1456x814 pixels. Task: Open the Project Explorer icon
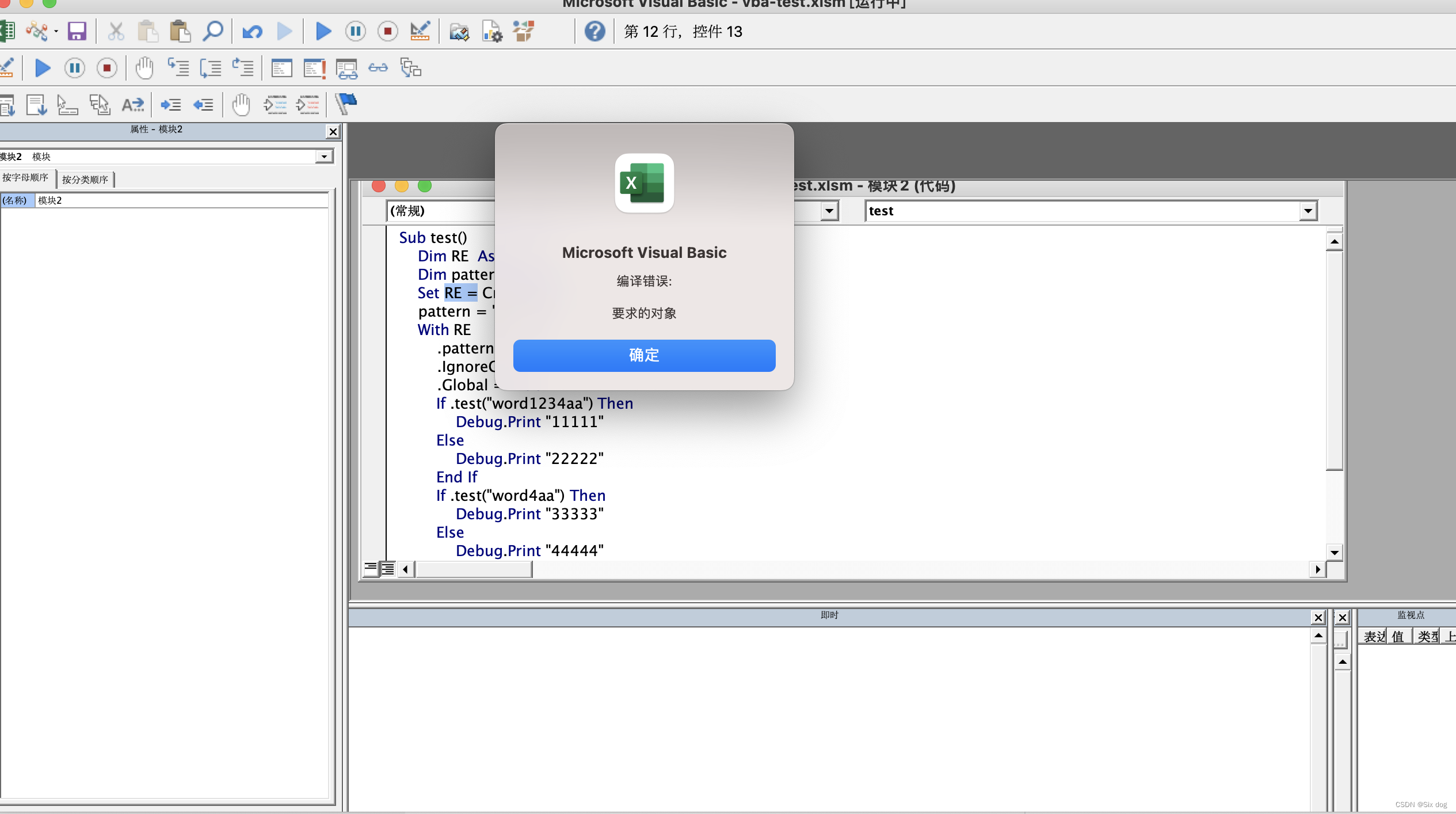coord(459,31)
